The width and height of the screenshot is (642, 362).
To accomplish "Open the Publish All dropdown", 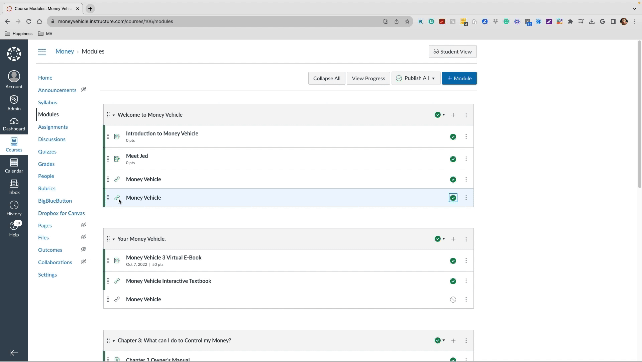I will [416, 78].
